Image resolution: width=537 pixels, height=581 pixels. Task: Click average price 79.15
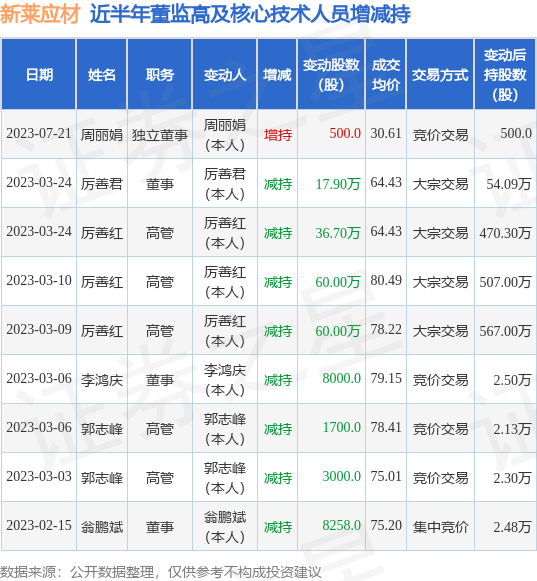click(386, 378)
